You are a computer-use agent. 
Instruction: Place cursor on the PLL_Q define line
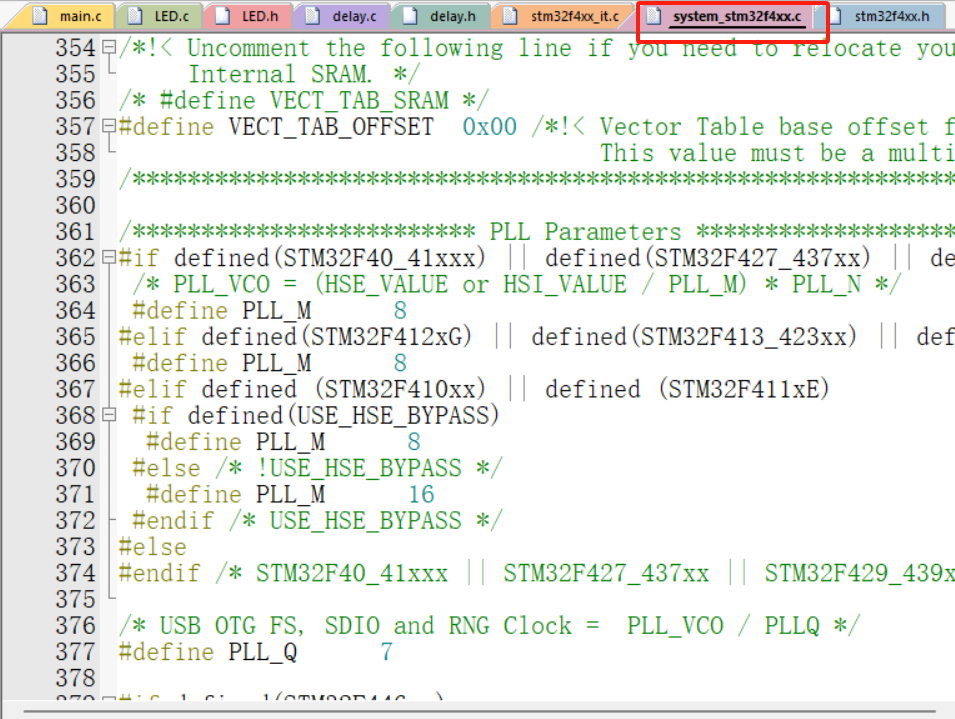[x=250, y=651]
